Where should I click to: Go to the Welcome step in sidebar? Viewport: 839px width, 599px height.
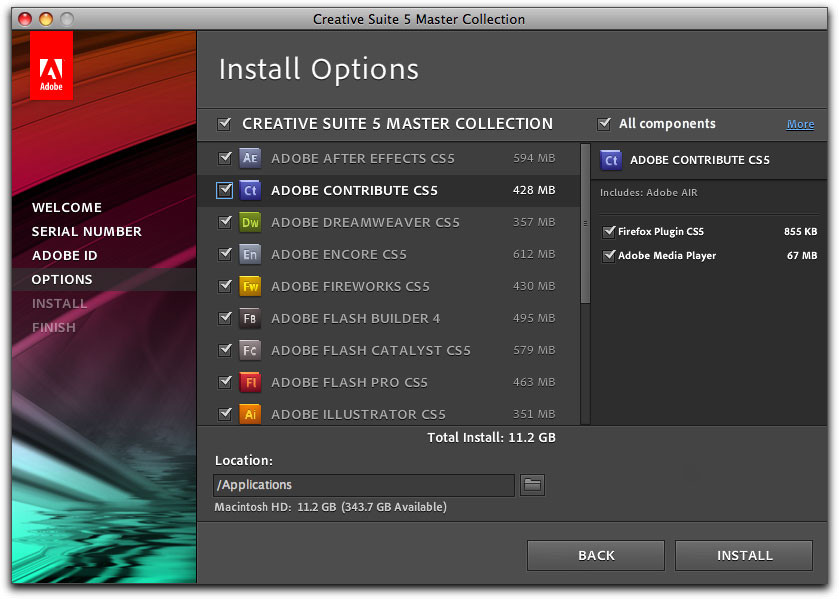66,208
